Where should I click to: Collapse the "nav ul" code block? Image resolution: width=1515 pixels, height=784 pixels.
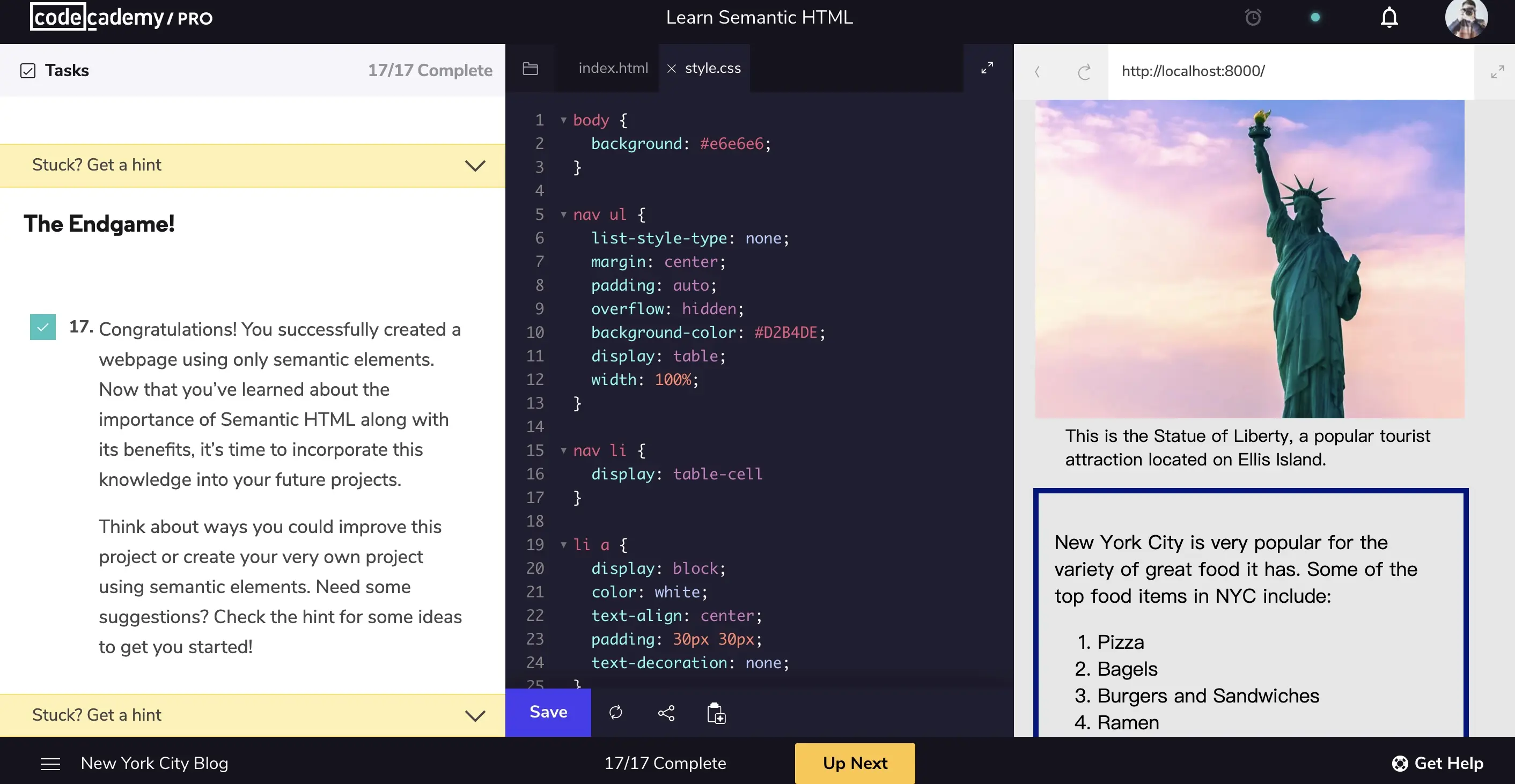563,215
